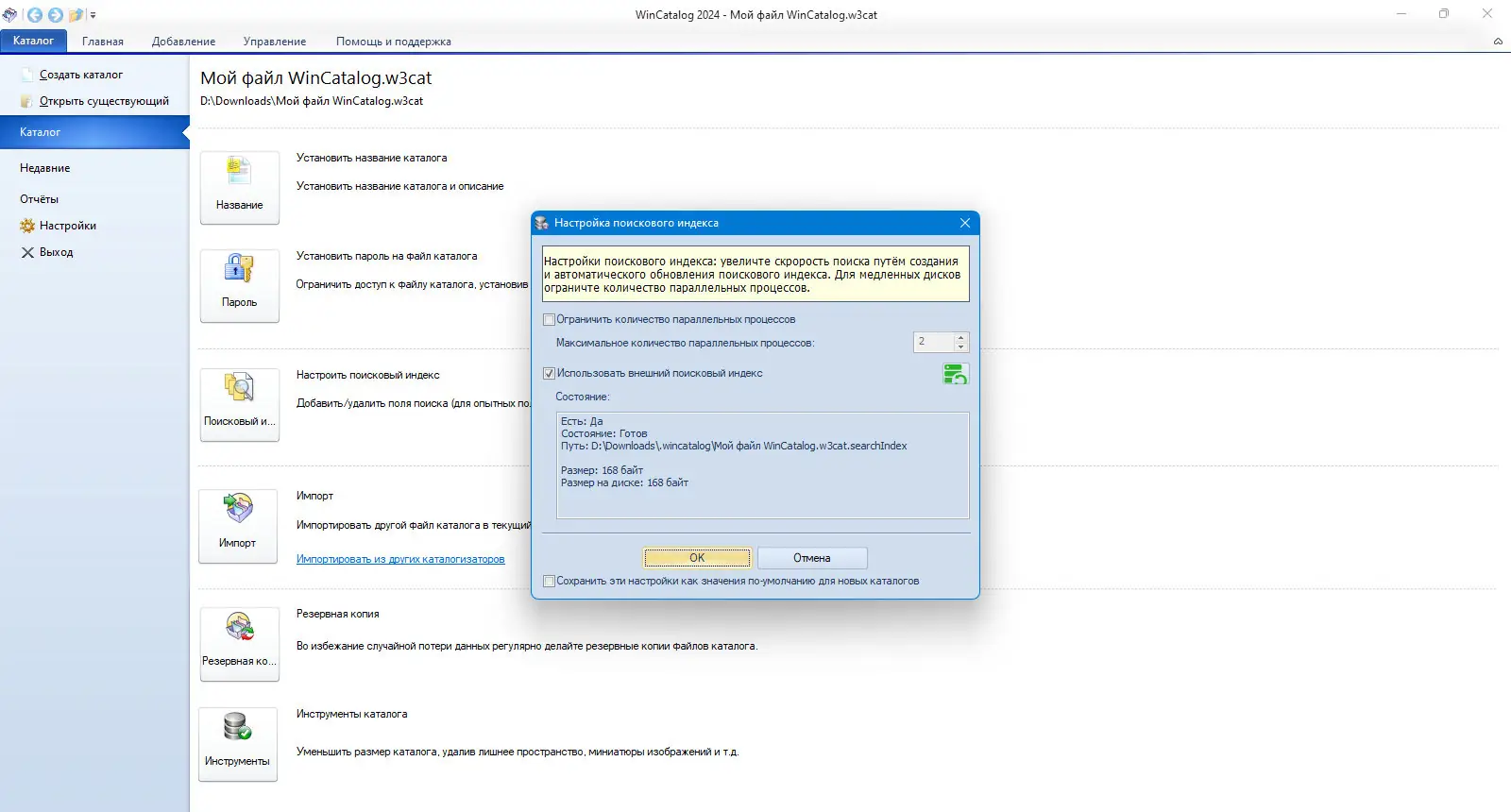Click the green rebuild search index icon
Viewport: 1511px width, 812px height.
pyautogui.click(x=955, y=374)
